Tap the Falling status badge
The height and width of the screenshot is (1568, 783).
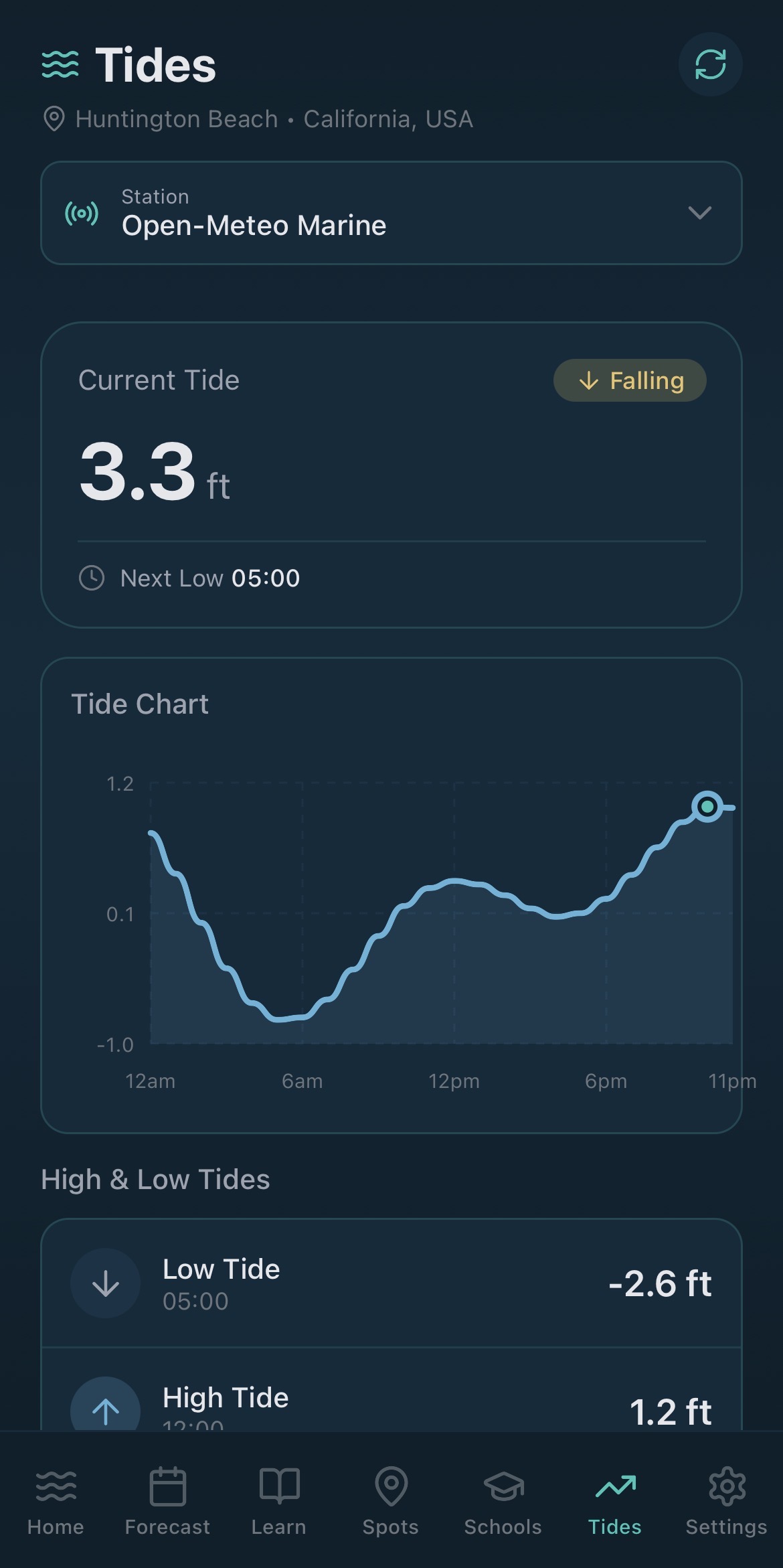[630, 380]
